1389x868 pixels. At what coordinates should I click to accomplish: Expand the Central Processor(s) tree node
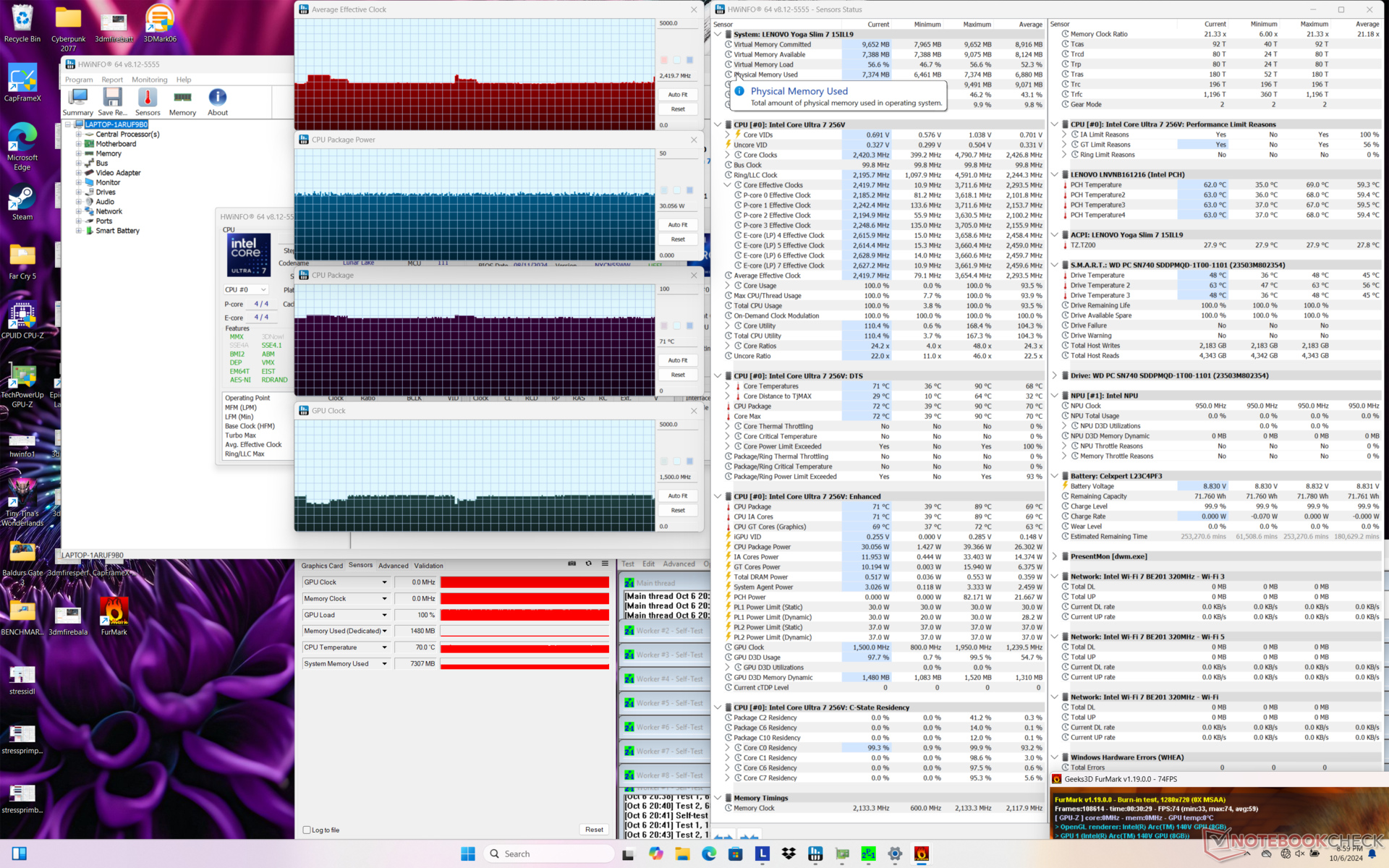point(78,135)
